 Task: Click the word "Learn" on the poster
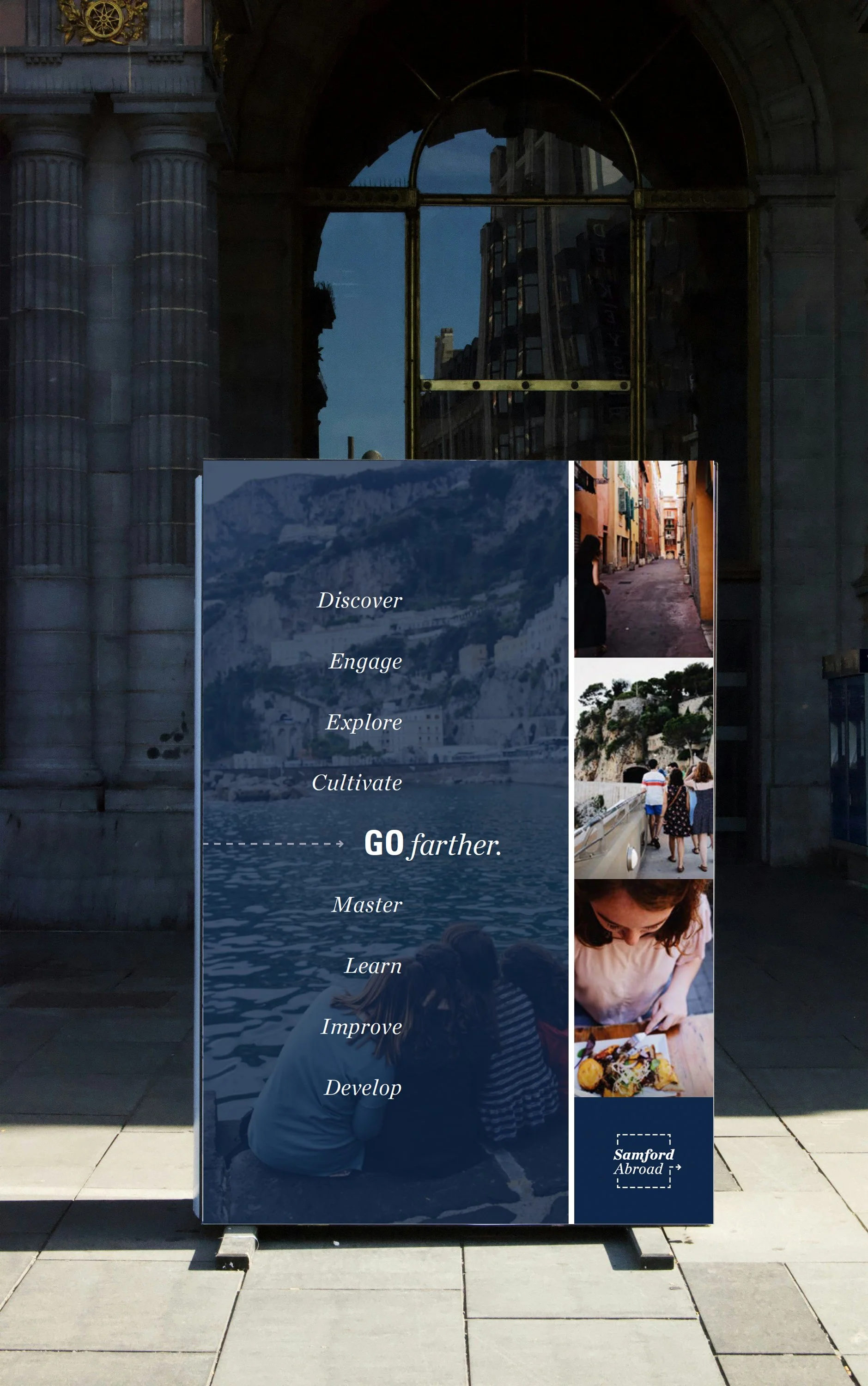coord(373,967)
